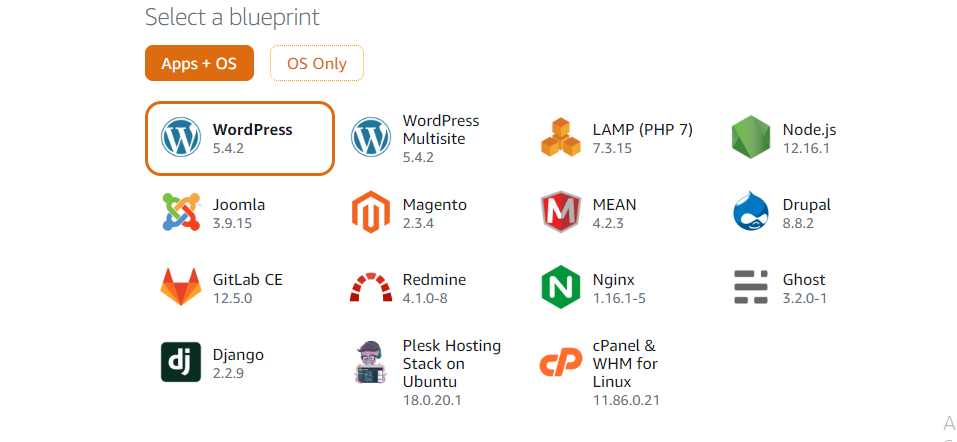Select the Django dj icon

(181, 362)
